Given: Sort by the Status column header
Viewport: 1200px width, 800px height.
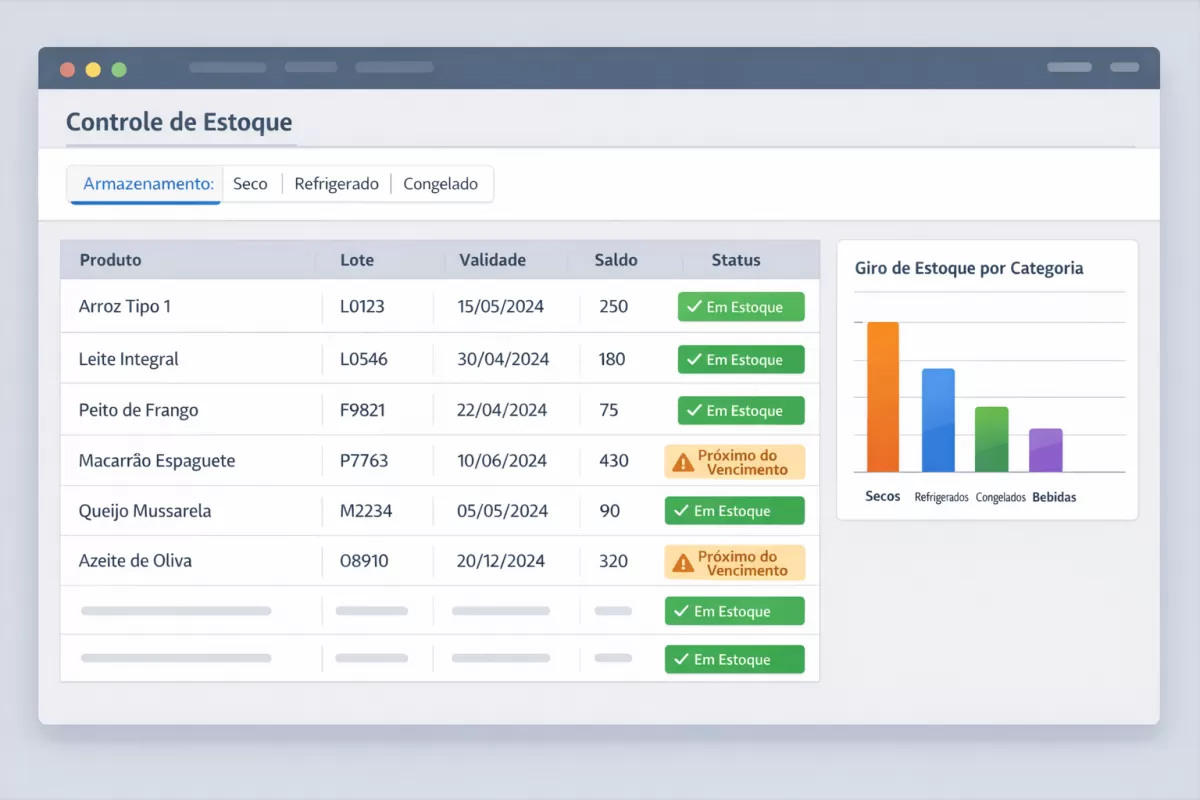Looking at the screenshot, I should [x=736, y=260].
